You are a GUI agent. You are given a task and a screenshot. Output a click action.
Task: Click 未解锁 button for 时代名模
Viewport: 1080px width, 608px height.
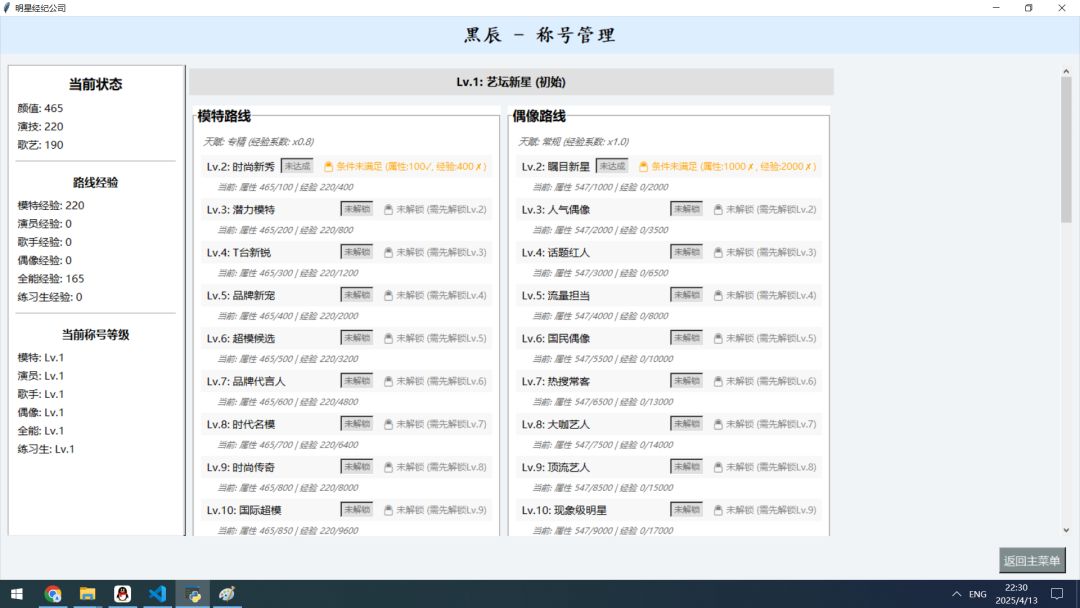pyautogui.click(x=357, y=423)
